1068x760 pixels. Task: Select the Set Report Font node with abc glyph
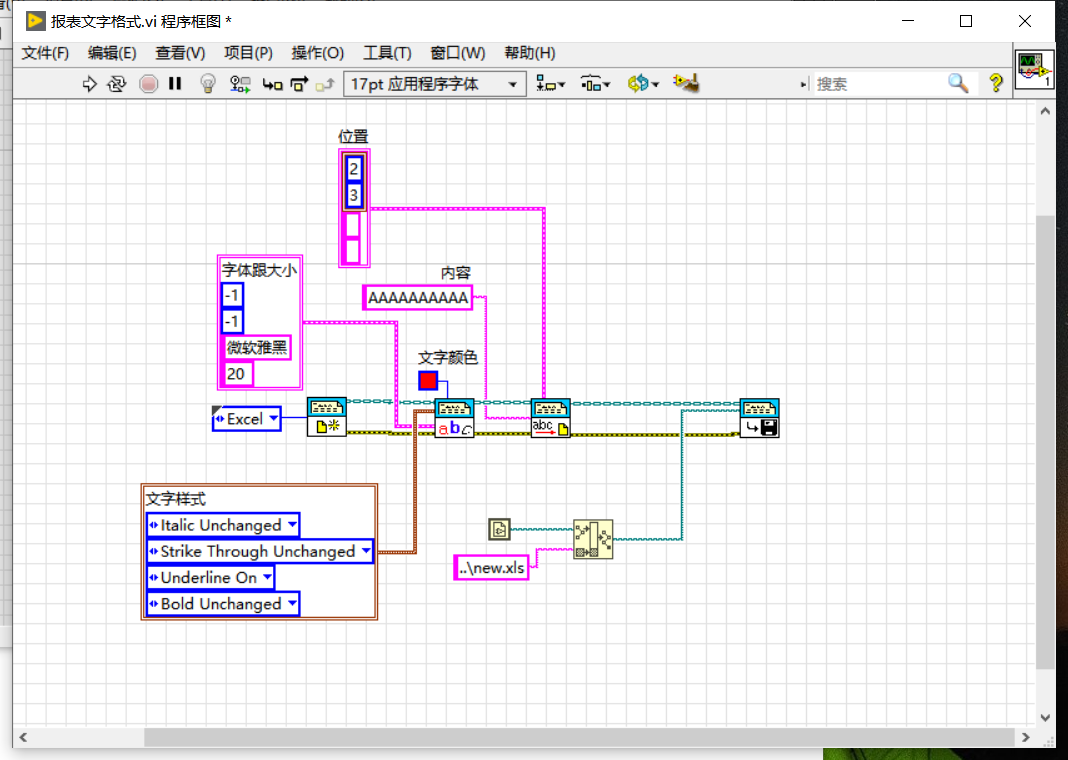pos(454,417)
